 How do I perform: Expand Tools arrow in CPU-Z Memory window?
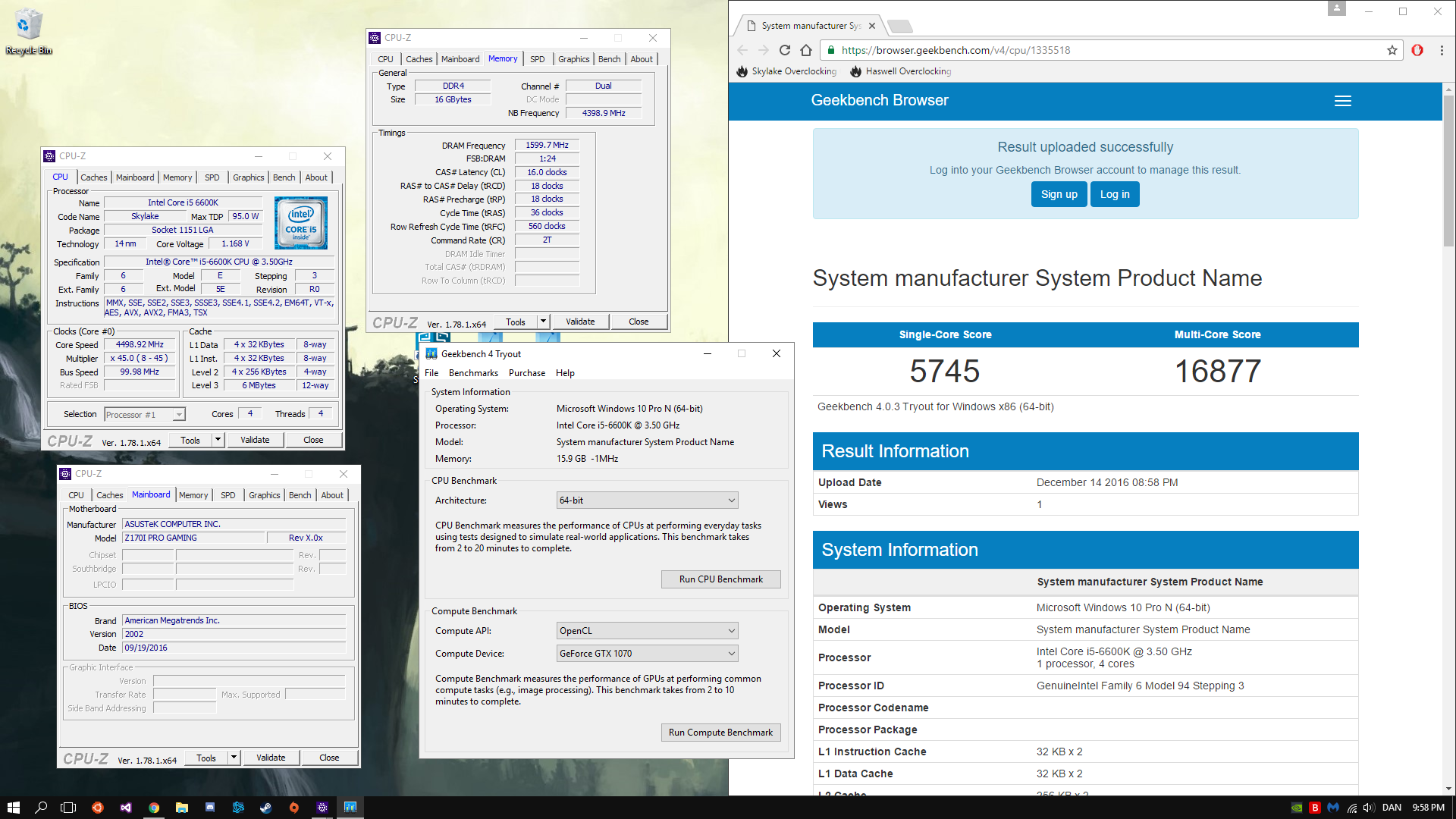pyautogui.click(x=543, y=322)
